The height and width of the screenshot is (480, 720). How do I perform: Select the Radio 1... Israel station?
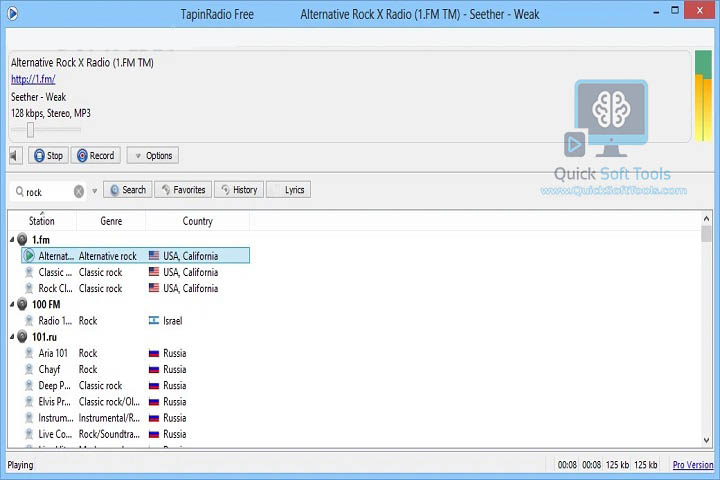136,321
